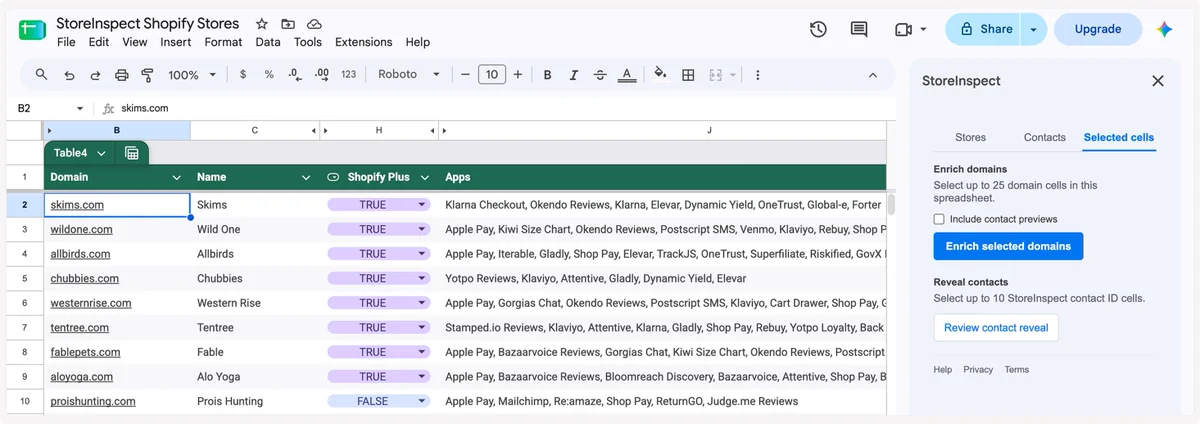The width and height of the screenshot is (1200, 424).
Task: Decrease font size with minus button
Action: pyautogui.click(x=465, y=75)
